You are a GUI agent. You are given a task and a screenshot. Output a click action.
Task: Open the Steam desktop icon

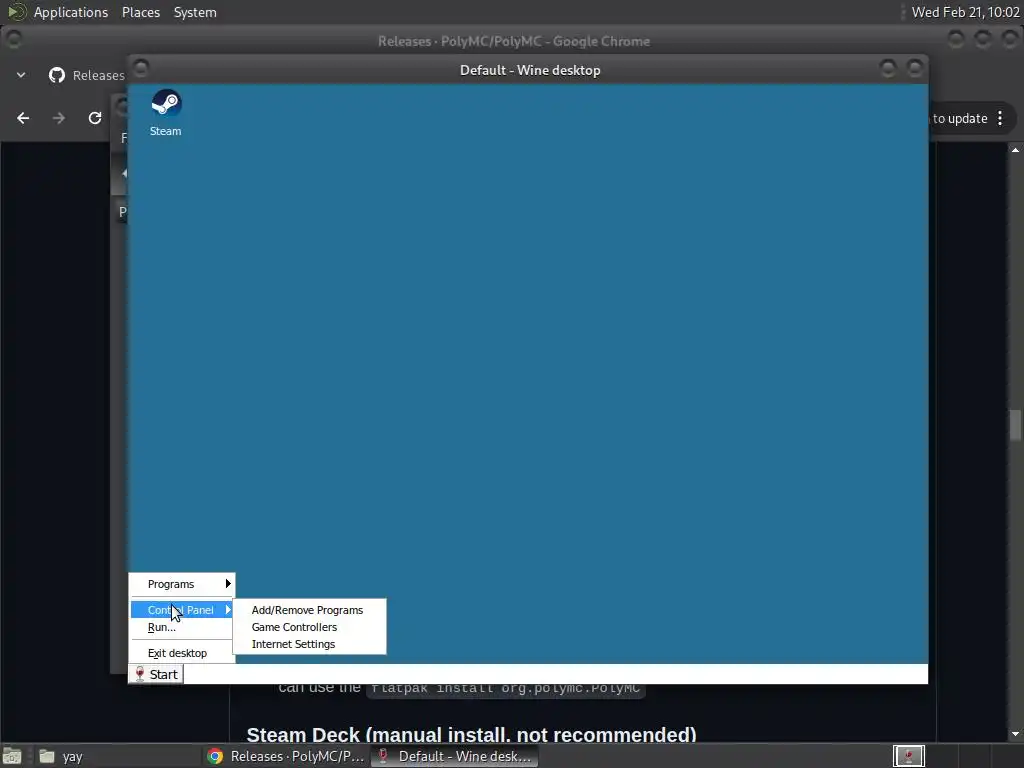tap(166, 112)
